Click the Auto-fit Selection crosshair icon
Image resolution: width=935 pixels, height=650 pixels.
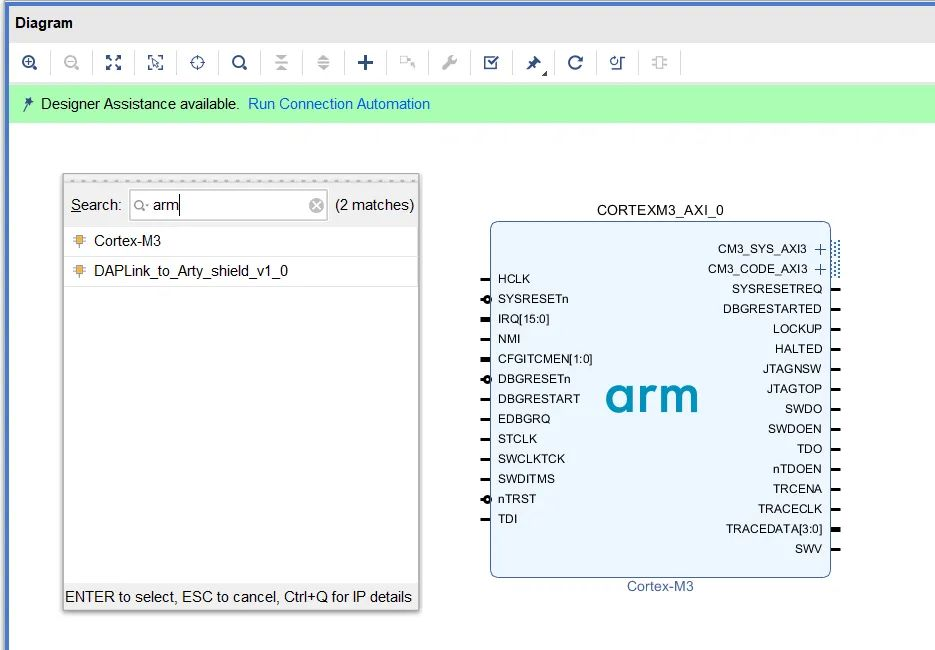pyautogui.click(x=197, y=63)
